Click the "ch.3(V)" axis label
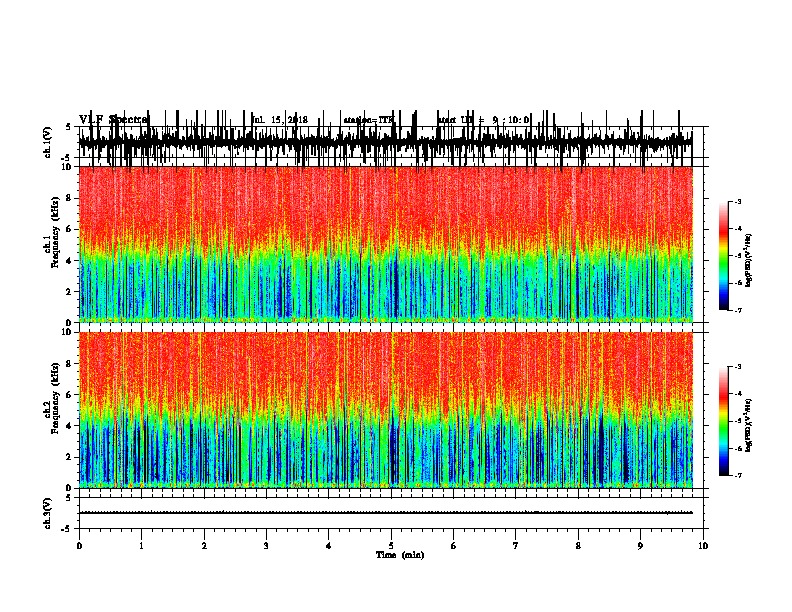 (47, 513)
